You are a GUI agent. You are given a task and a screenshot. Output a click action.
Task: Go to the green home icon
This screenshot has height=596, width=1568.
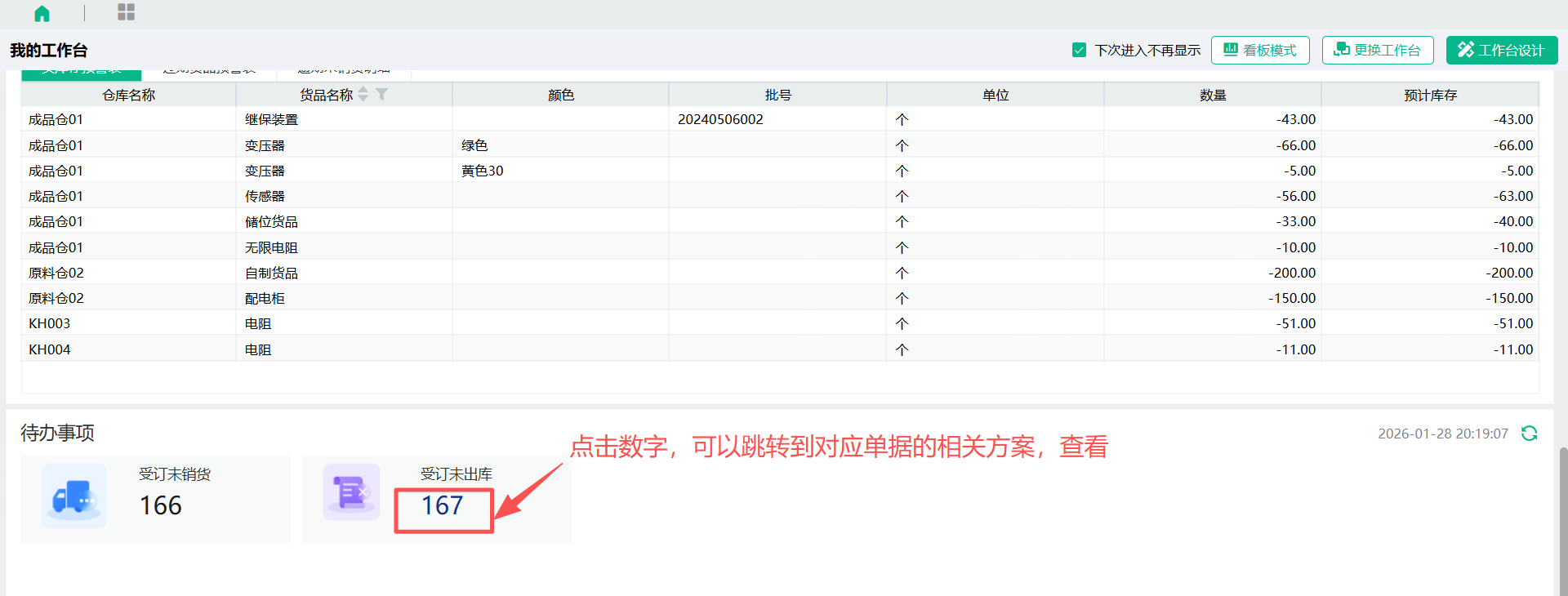click(42, 13)
